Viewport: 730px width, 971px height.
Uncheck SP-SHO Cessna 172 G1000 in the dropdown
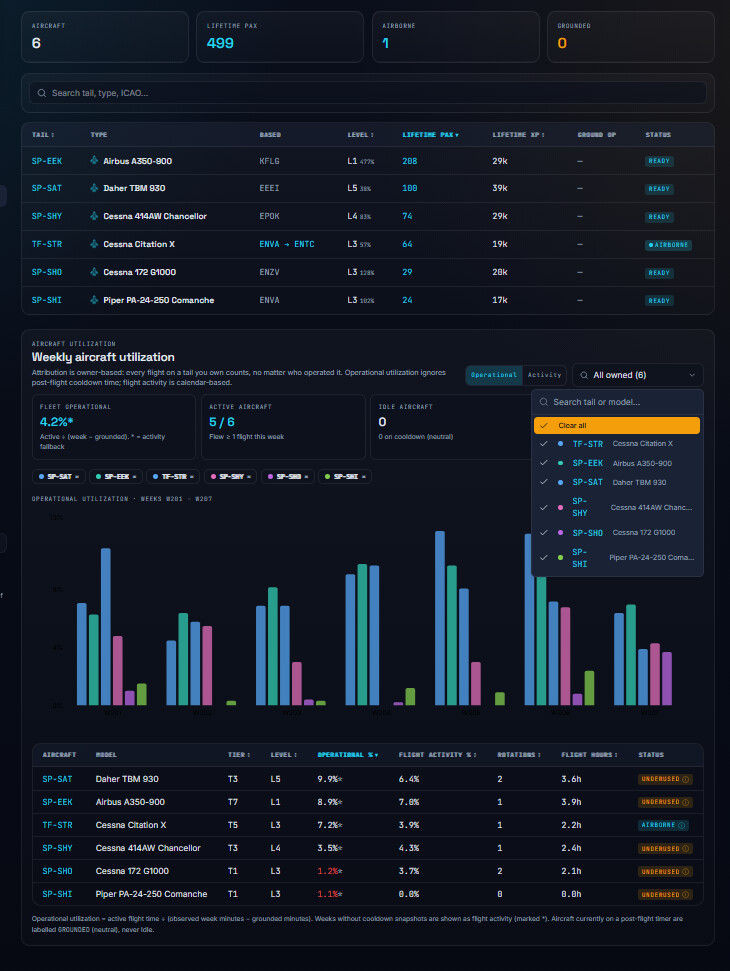pyautogui.click(x=617, y=533)
